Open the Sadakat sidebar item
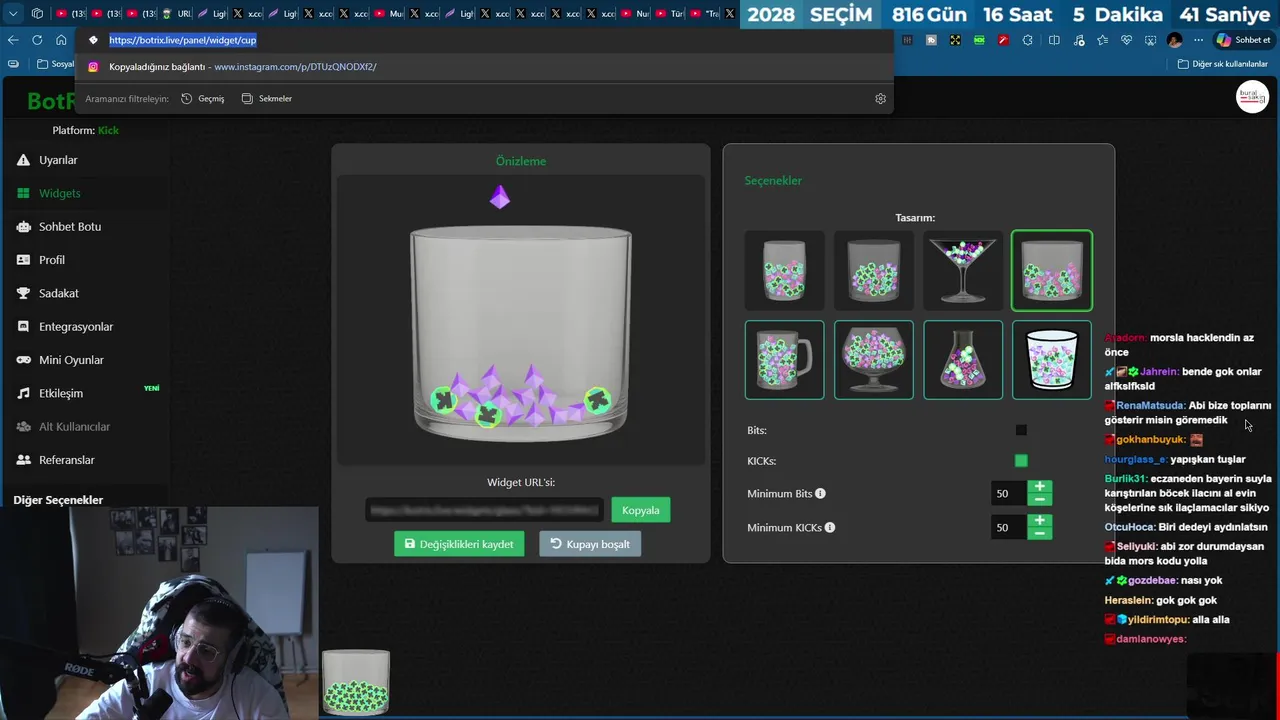This screenshot has height=720, width=1280. tap(58, 293)
